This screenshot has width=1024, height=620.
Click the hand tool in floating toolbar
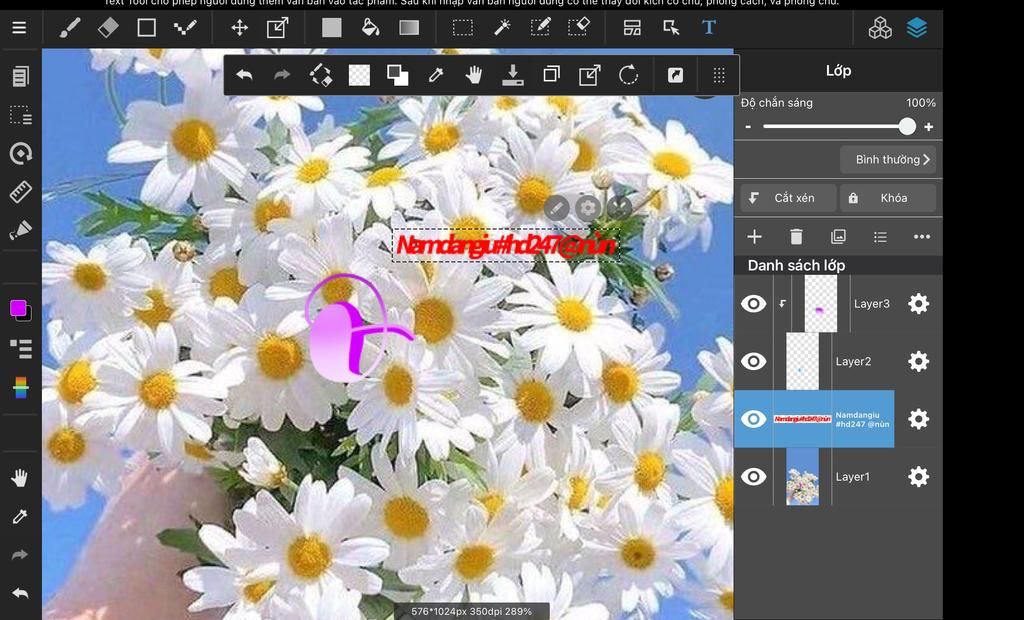(474, 75)
